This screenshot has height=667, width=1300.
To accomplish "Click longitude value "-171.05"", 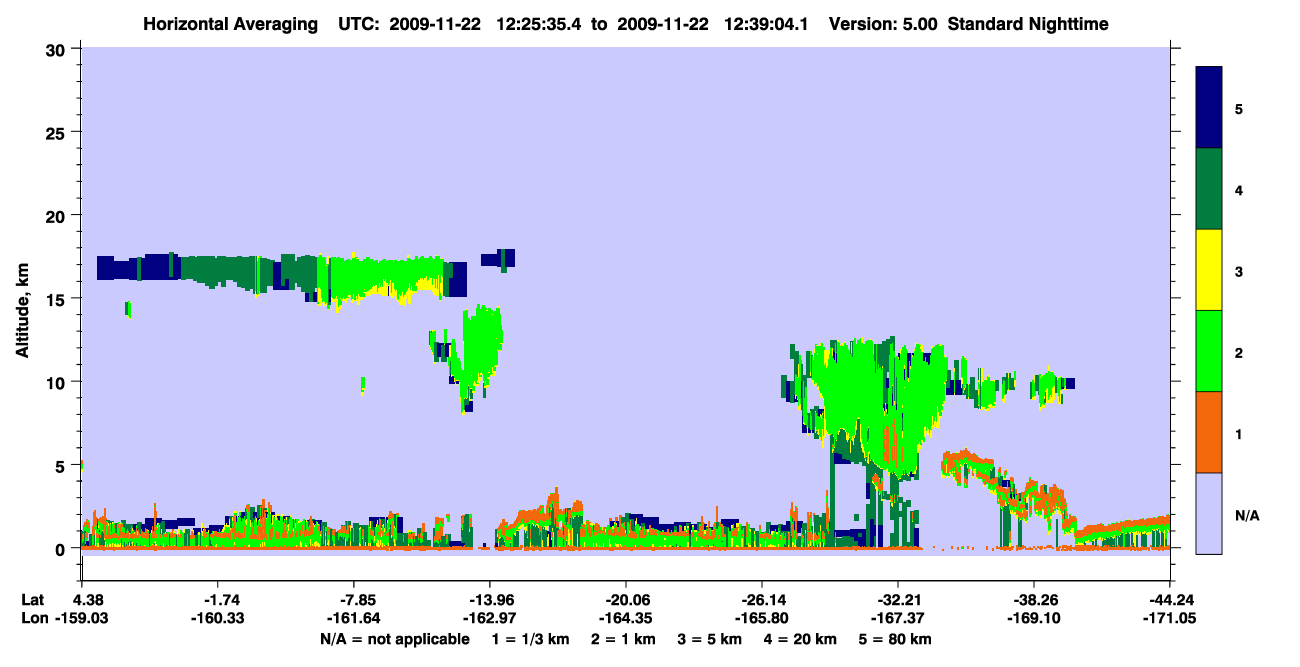I will pos(1170,619).
